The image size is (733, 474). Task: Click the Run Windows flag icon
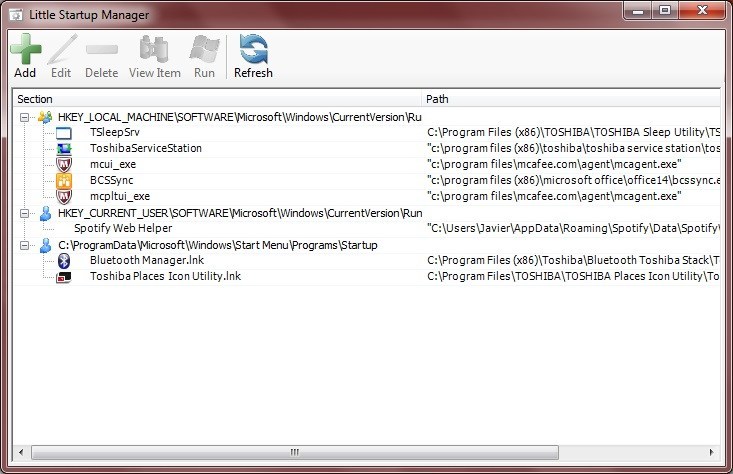204,49
